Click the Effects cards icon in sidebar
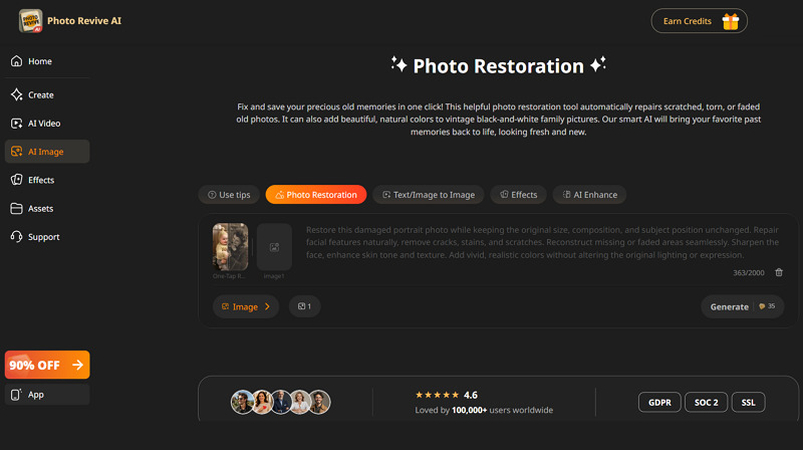Screen dimensions: 803x450 (x=16, y=180)
